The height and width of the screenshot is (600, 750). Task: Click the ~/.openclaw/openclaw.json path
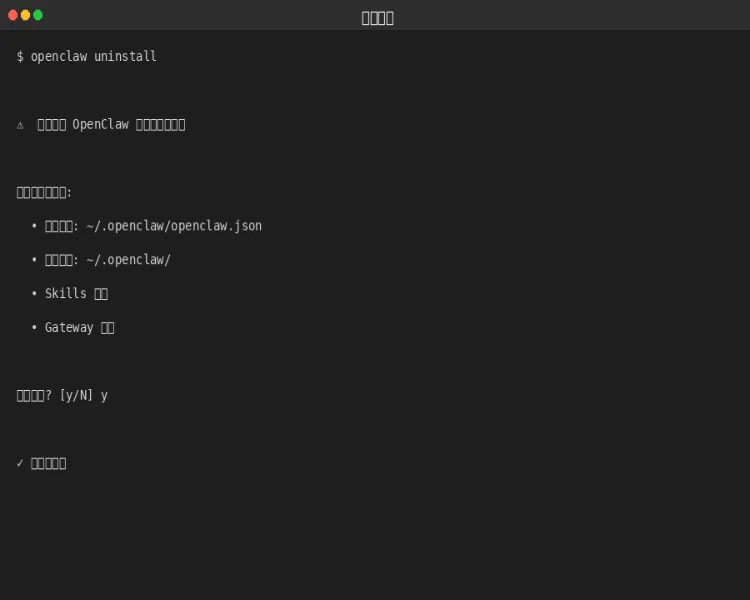[174, 226]
